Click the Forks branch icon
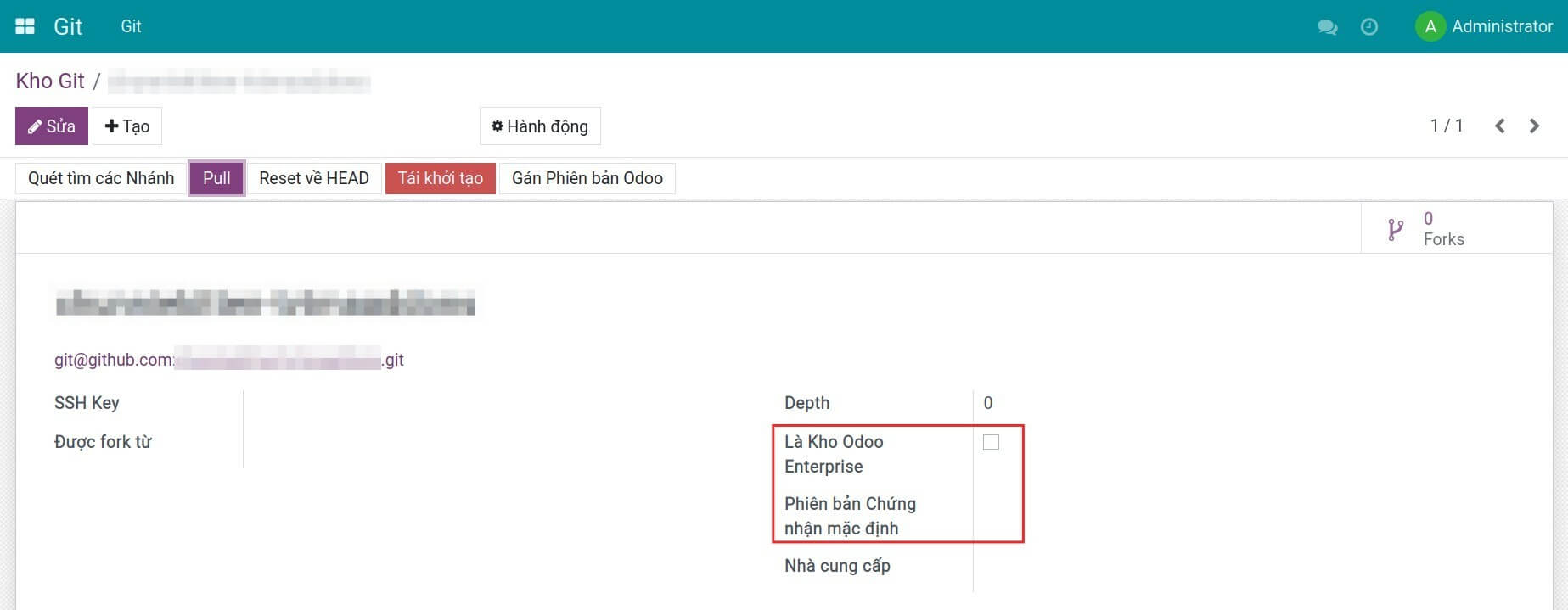This screenshot has width=1568, height=610. pos(1395,229)
